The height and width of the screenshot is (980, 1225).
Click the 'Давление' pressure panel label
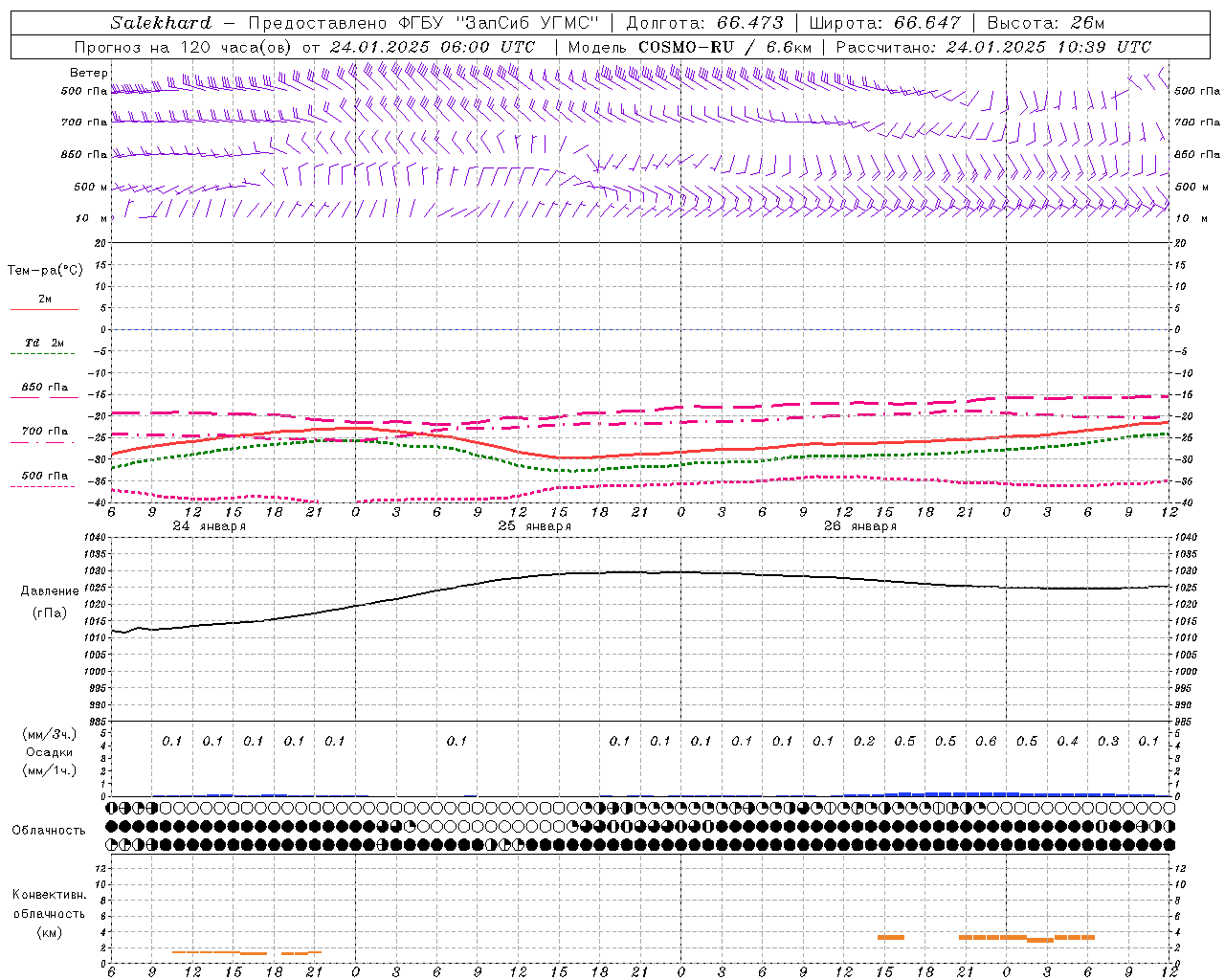pos(50,591)
